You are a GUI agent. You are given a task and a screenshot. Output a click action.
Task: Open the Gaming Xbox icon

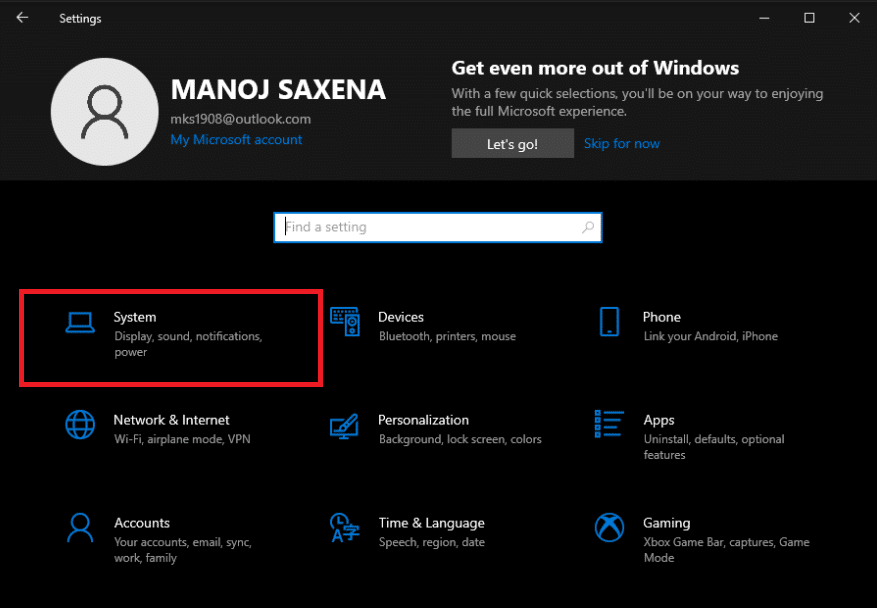[609, 527]
